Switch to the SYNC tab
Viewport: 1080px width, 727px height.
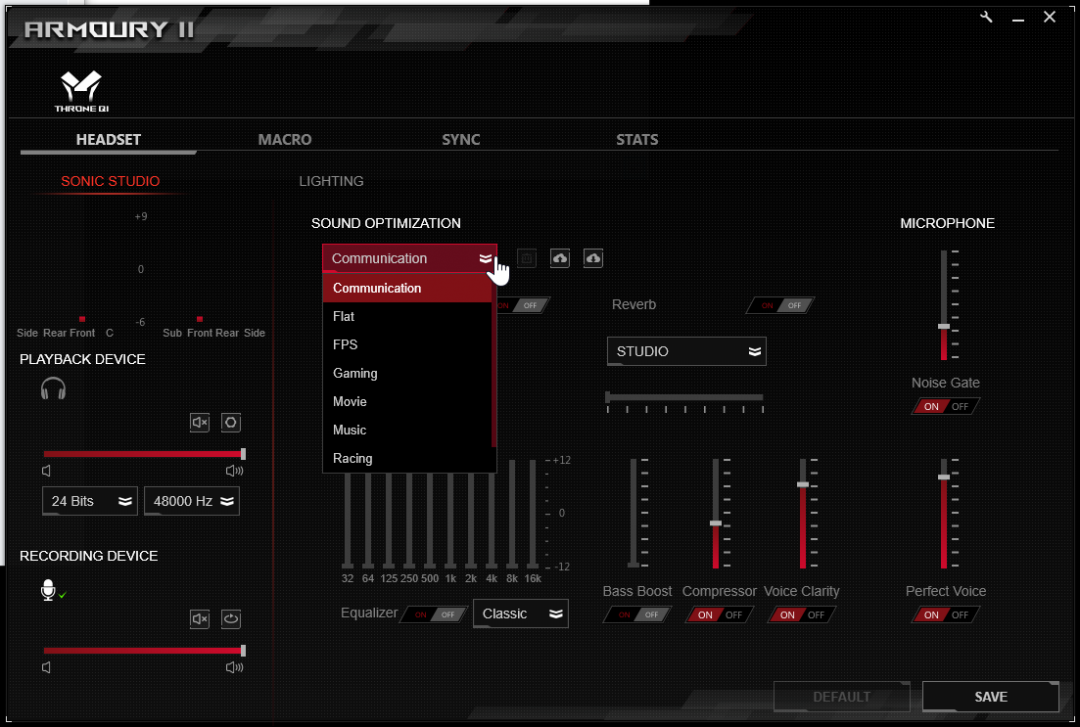(461, 140)
